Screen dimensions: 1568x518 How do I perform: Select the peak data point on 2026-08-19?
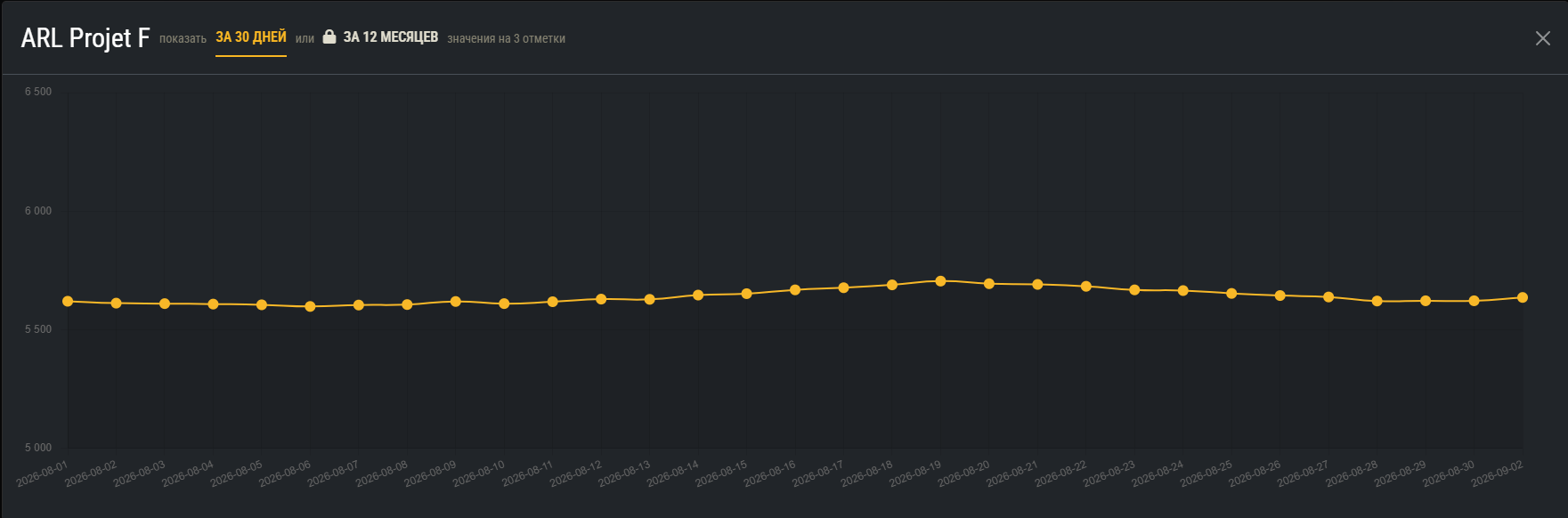(x=940, y=281)
